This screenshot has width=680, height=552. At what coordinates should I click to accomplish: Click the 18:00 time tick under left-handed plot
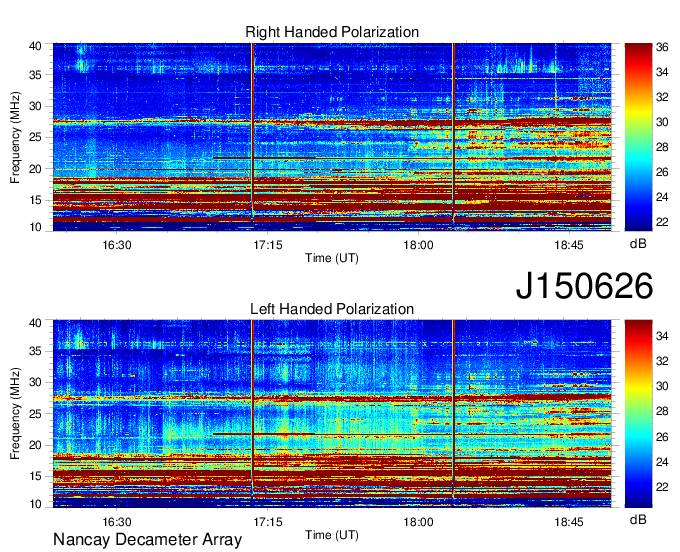[x=418, y=522]
